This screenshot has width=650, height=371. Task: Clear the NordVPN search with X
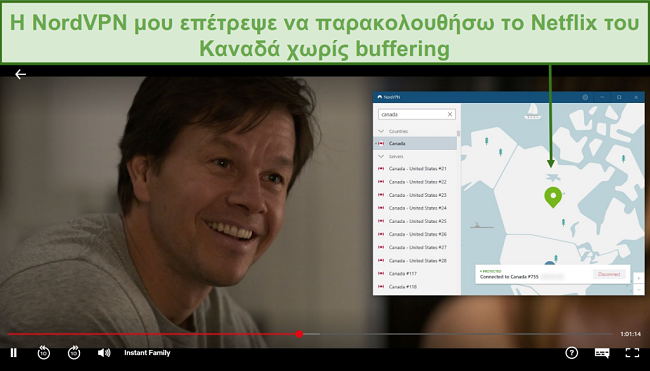coord(450,114)
